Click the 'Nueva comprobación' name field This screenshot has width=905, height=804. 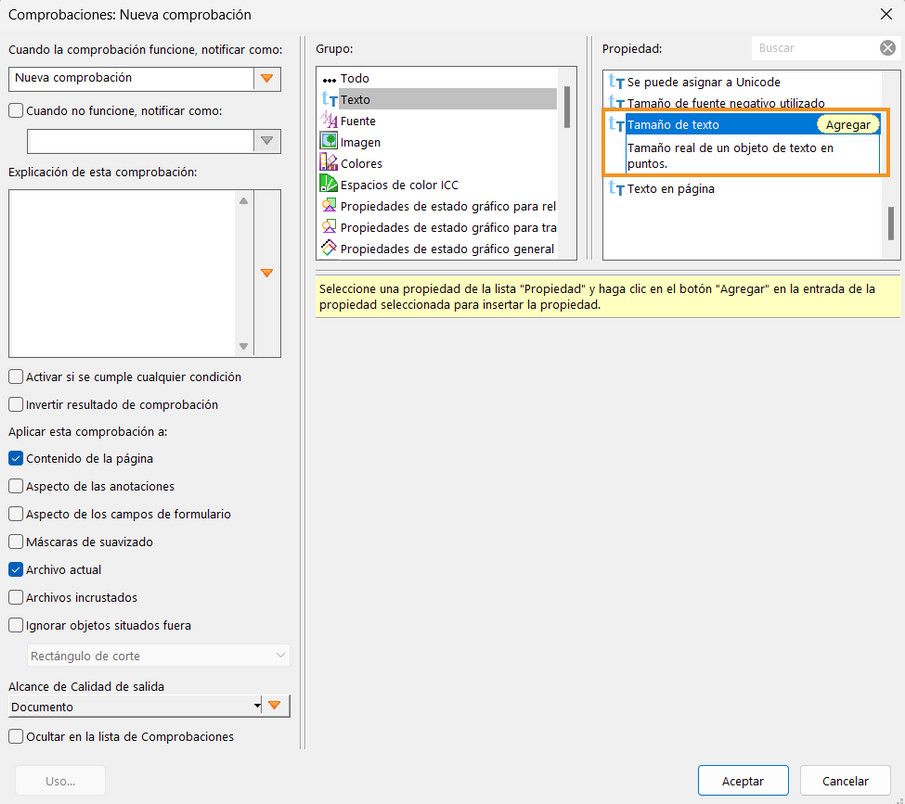pyautogui.click(x=131, y=78)
